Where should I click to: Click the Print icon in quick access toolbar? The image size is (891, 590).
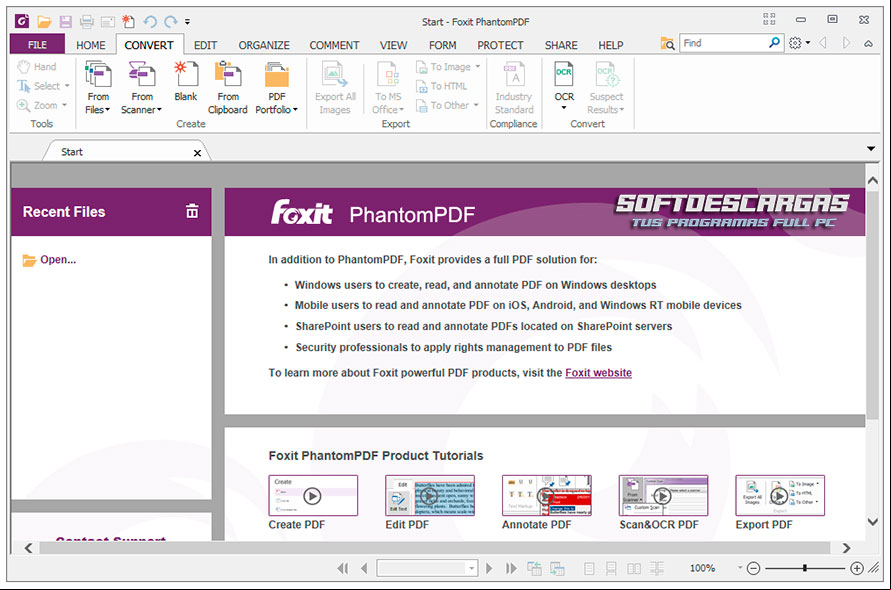[x=86, y=22]
